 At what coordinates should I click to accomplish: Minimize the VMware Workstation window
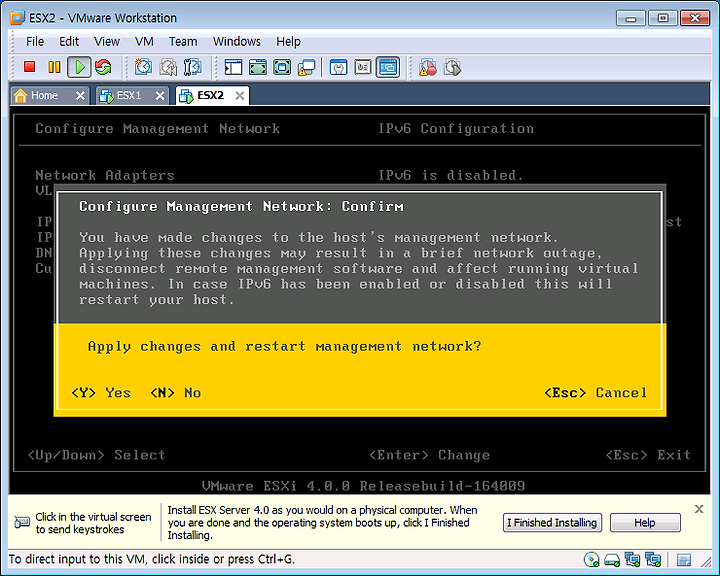[631, 18]
